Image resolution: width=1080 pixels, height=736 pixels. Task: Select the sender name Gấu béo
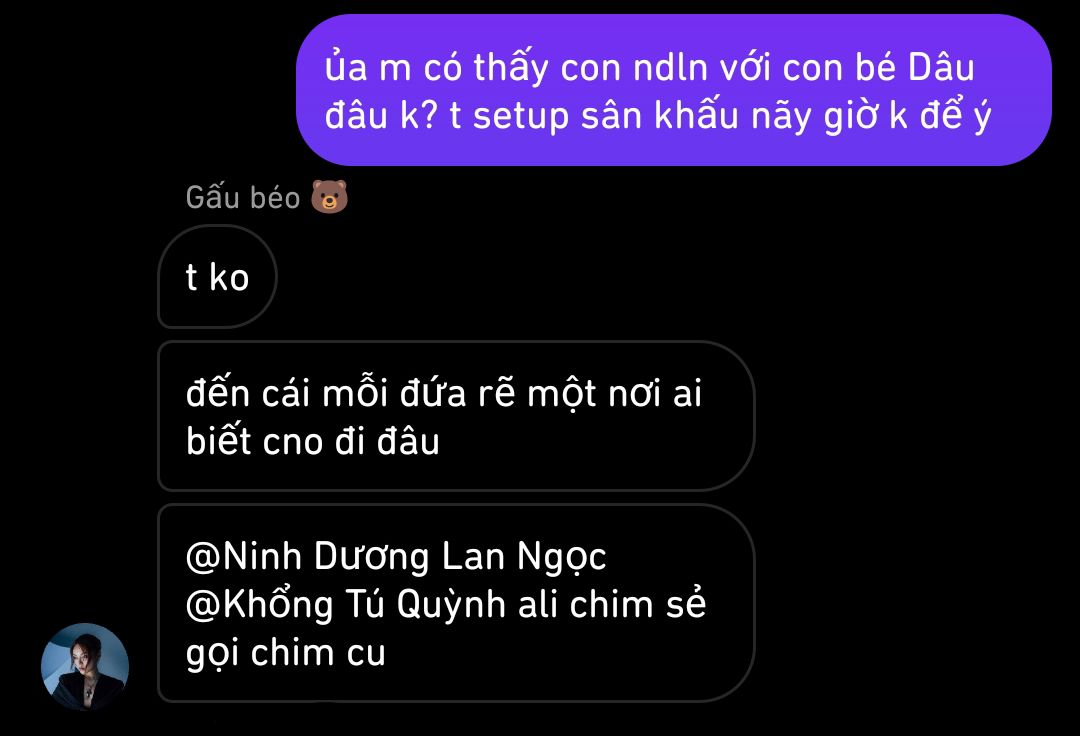pos(242,198)
